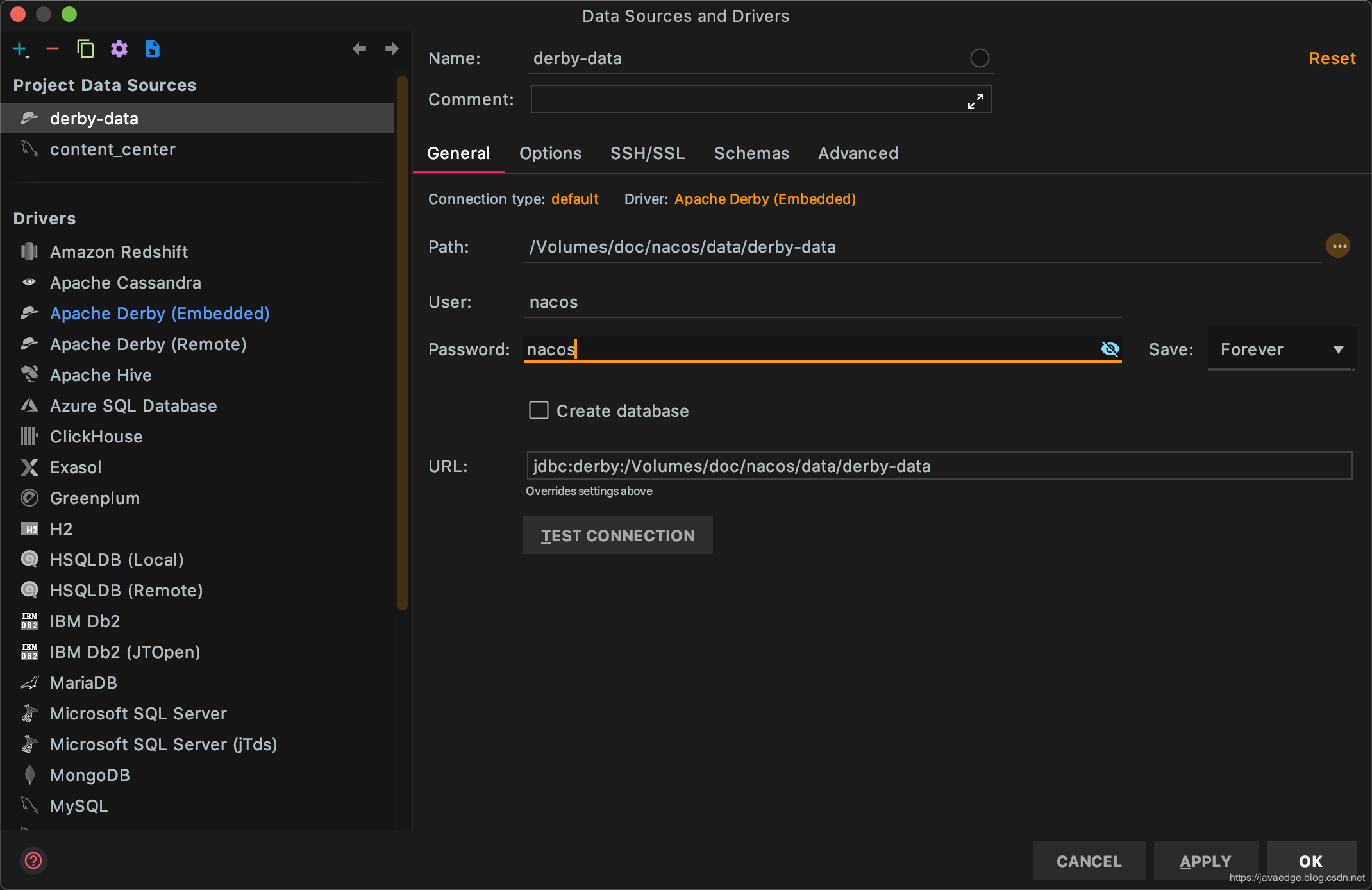Open the Save Forever dropdown
This screenshot has height=890, width=1372.
click(x=1281, y=349)
